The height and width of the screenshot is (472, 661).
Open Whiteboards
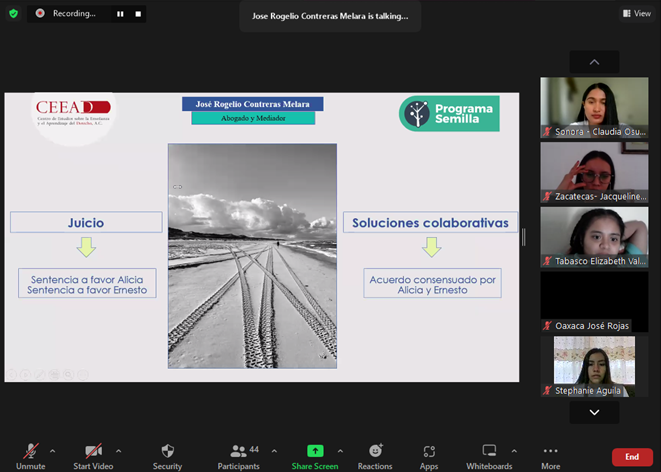click(489, 457)
